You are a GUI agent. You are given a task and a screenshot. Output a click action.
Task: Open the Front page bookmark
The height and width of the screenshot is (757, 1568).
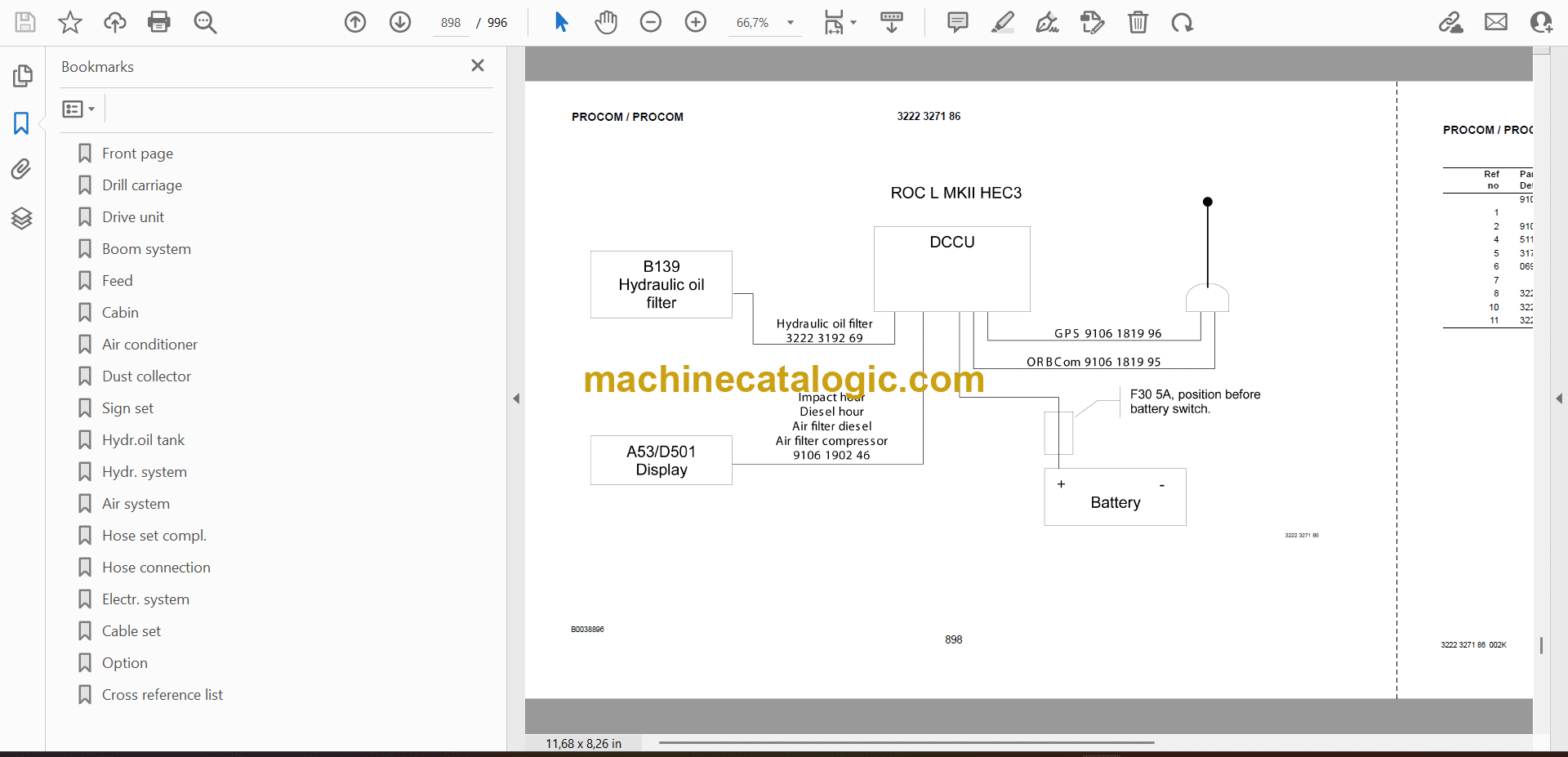[137, 154]
